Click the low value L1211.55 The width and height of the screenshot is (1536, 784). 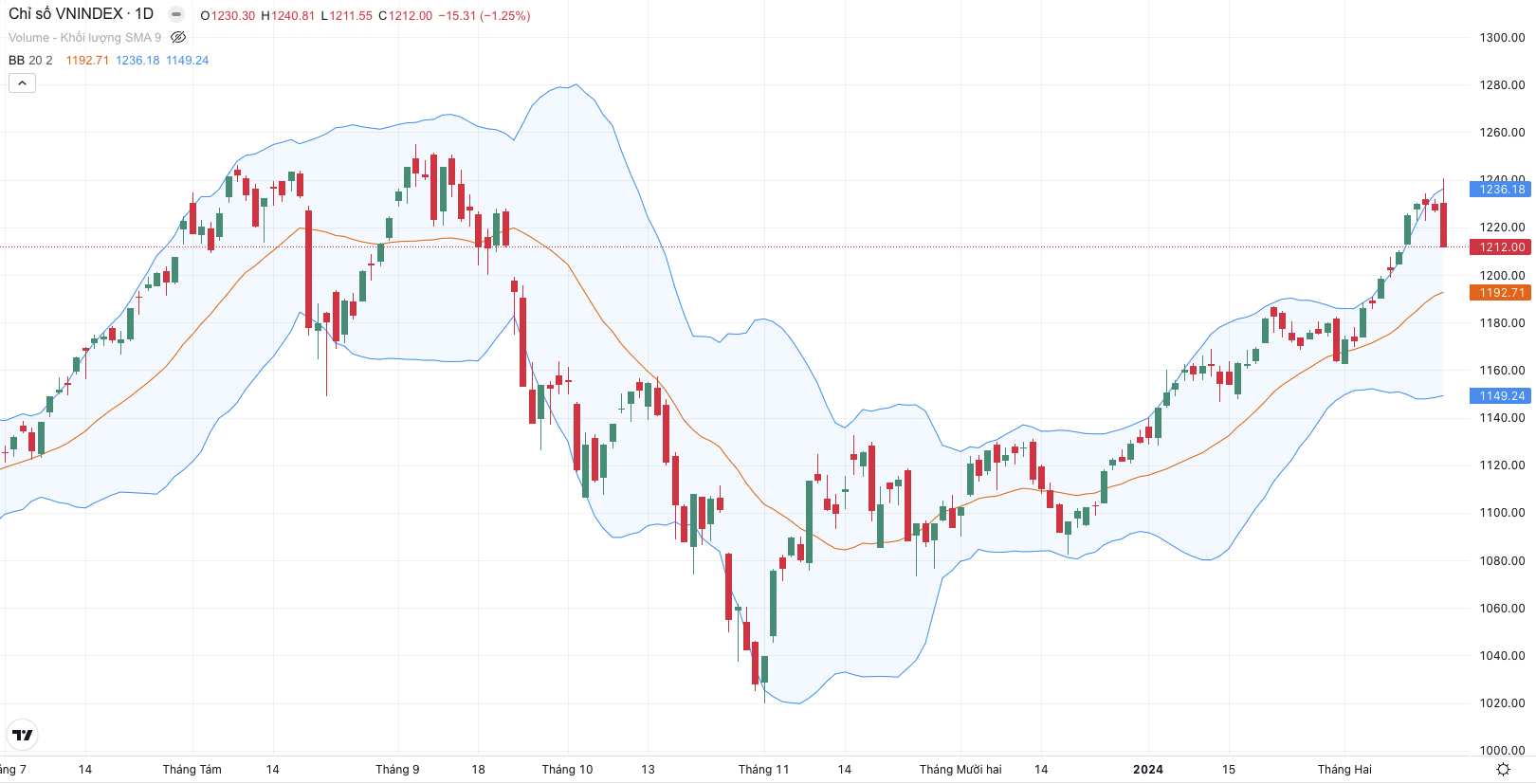346,16
